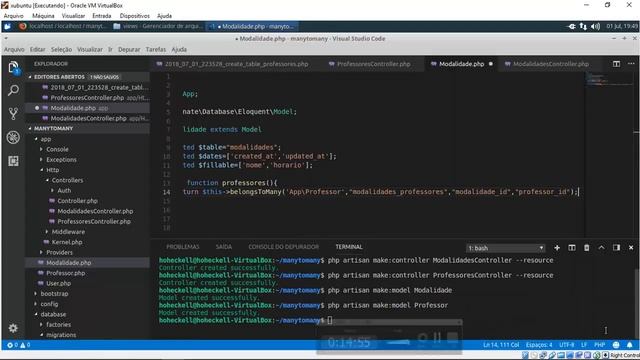640x360 pixels.
Task: Split the terminal pane
Action: [572, 248]
